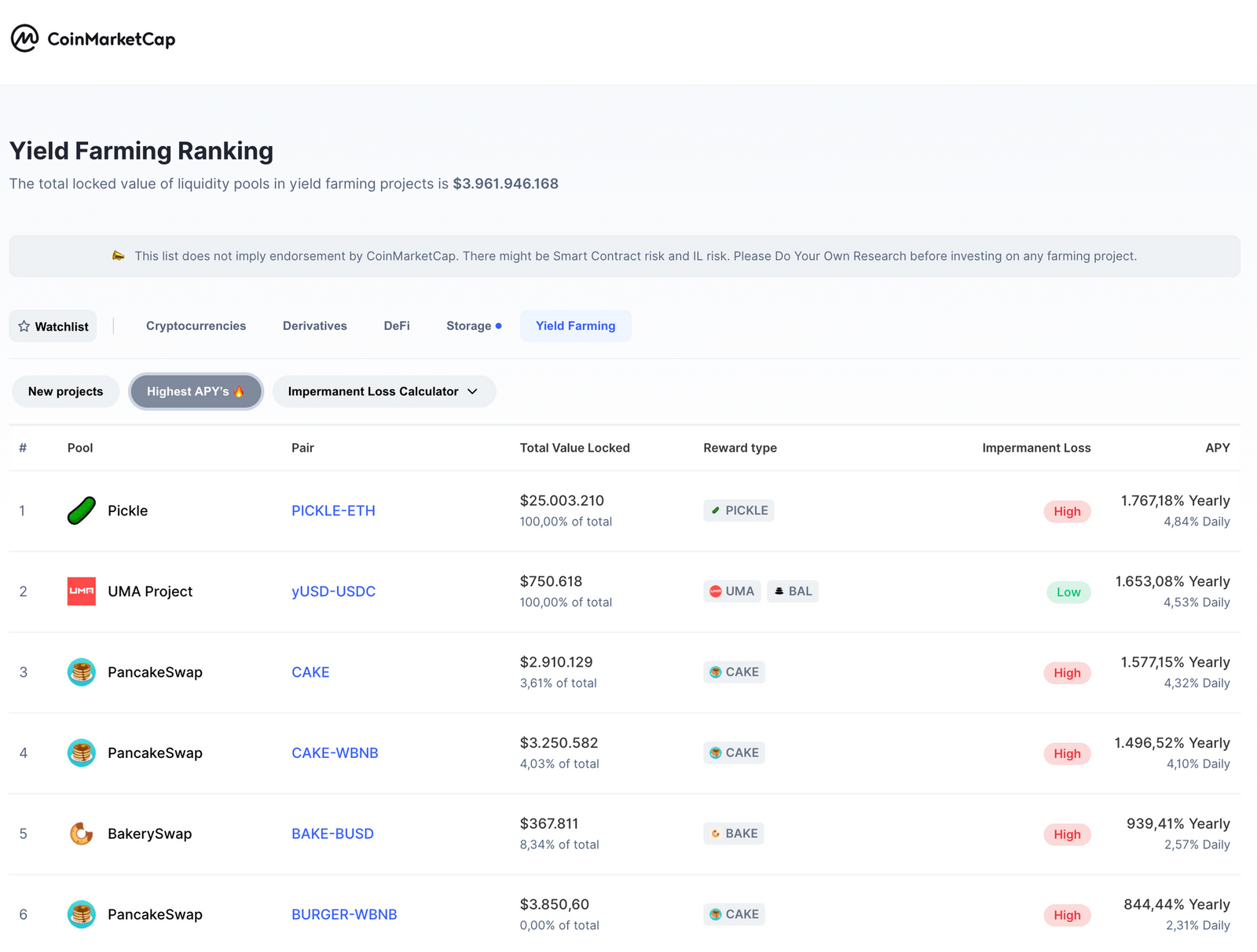
Task: Click the High badge in BakerySwap row
Action: pos(1067,834)
